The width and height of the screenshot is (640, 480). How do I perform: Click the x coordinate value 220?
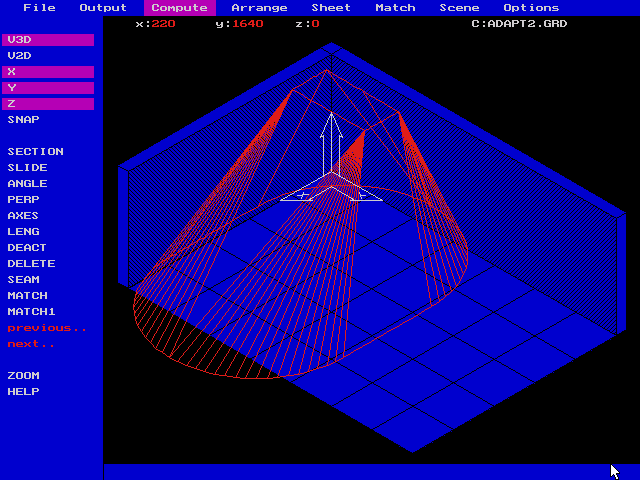click(x=163, y=24)
